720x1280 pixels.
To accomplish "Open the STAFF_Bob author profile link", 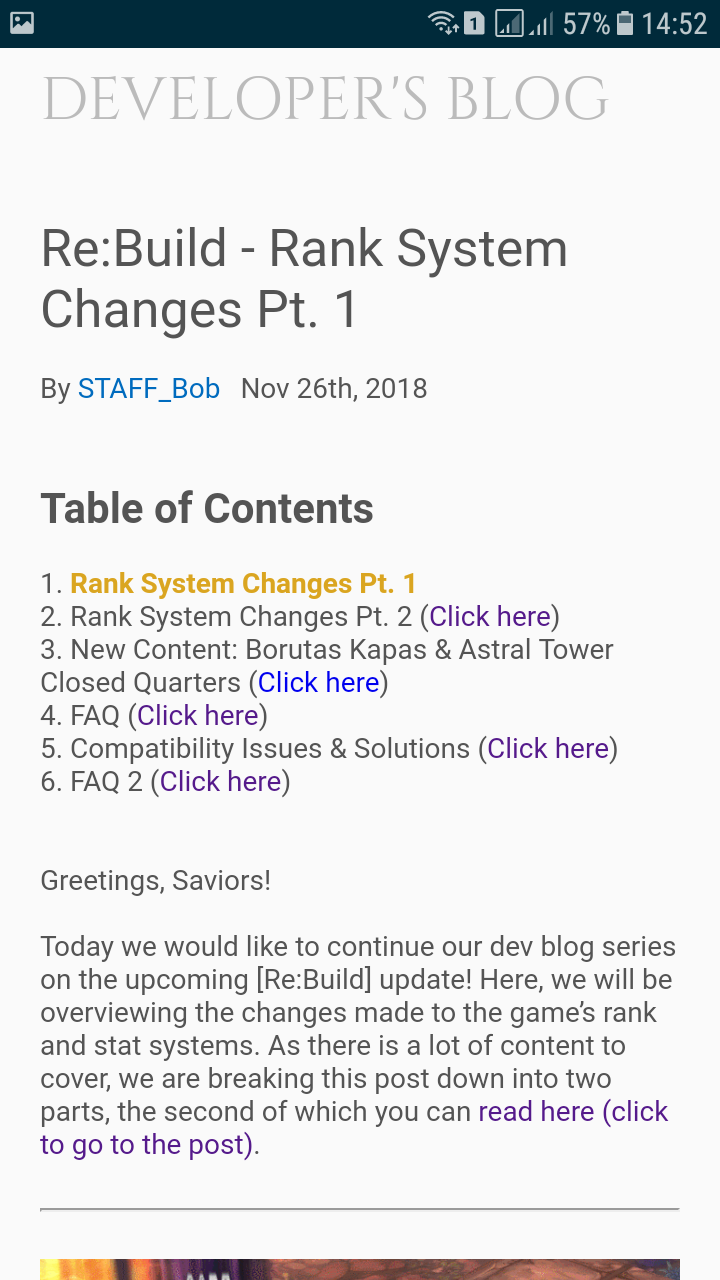I will pos(149,388).
